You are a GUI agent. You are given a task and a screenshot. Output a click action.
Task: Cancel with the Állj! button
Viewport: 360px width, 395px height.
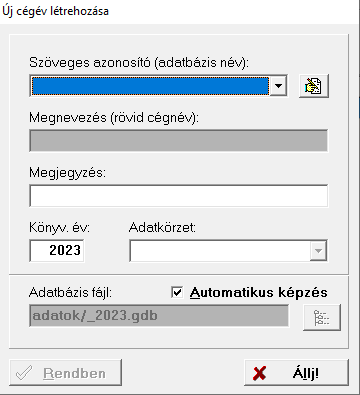[x=296, y=373]
